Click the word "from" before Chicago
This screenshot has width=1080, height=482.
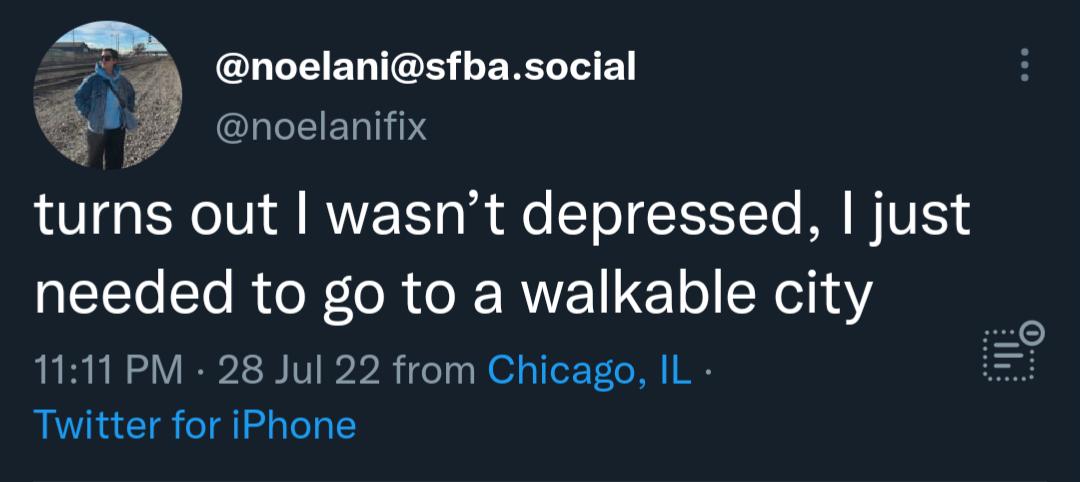tap(435, 371)
